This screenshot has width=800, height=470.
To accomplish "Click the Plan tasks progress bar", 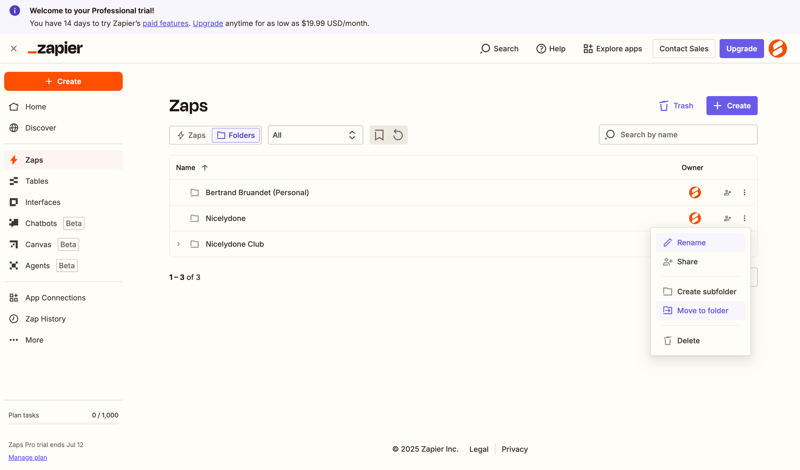I will coord(63,424).
